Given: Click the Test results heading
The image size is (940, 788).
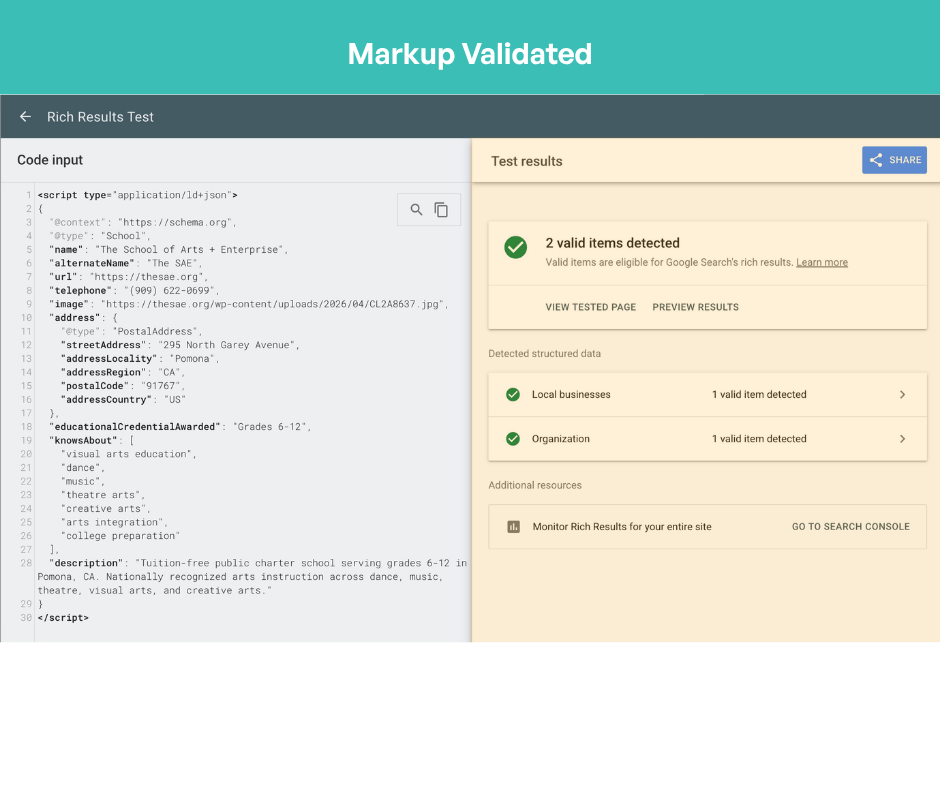Looking at the screenshot, I should coord(526,161).
